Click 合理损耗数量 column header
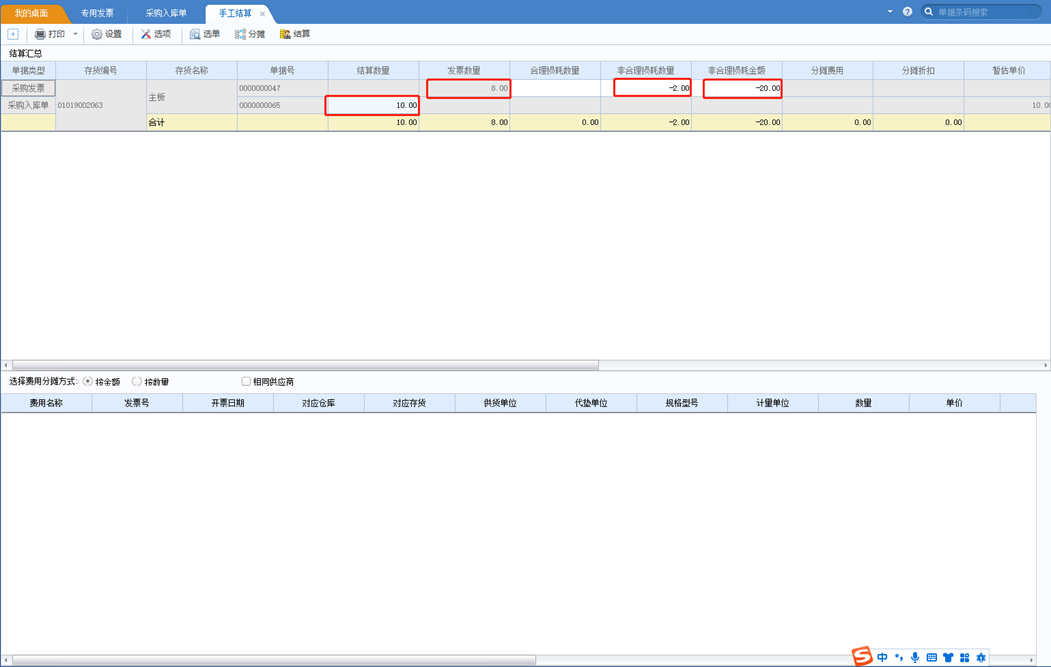 [x=555, y=70]
